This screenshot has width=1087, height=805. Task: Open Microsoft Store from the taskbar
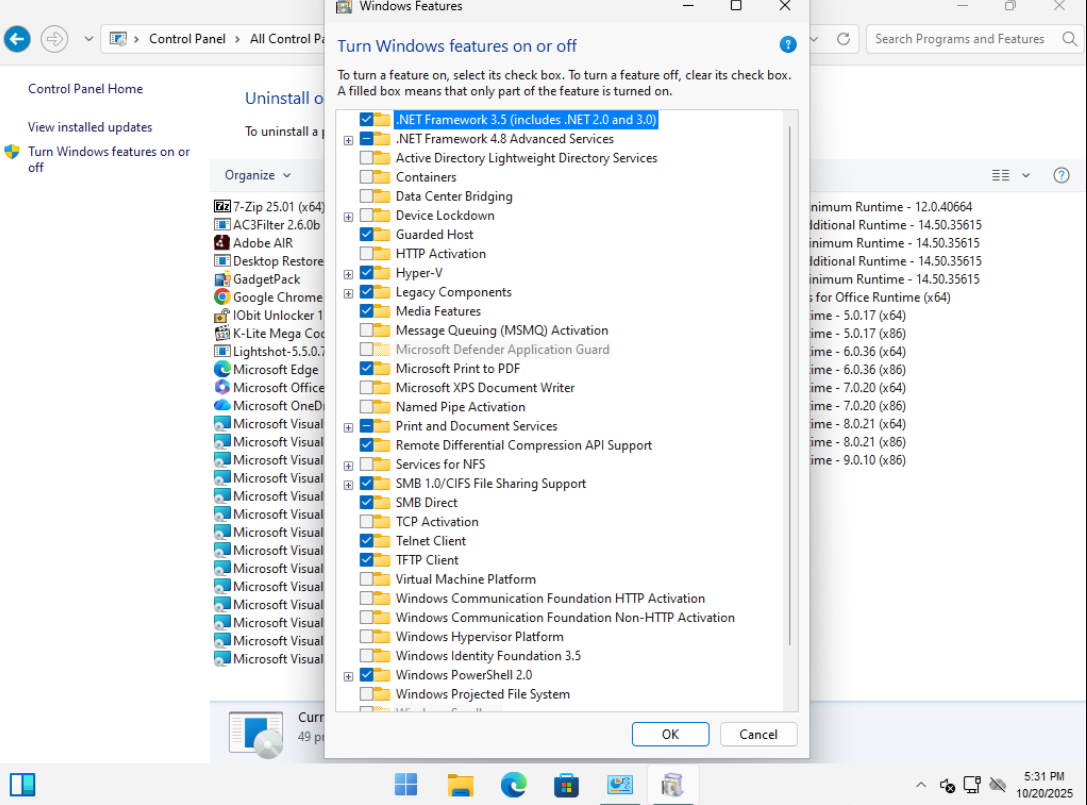point(566,785)
